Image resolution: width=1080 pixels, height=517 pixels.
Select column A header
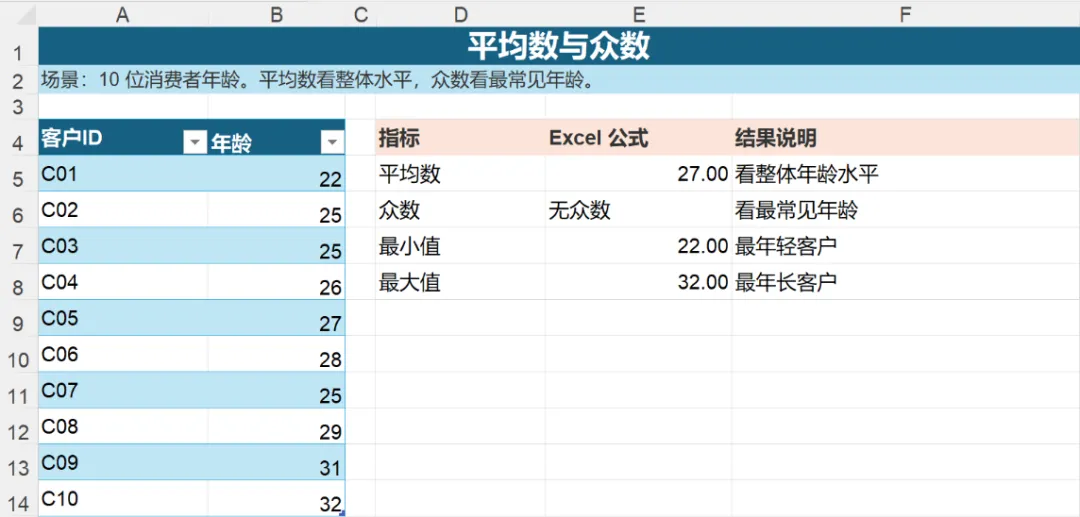(x=123, y=14)
